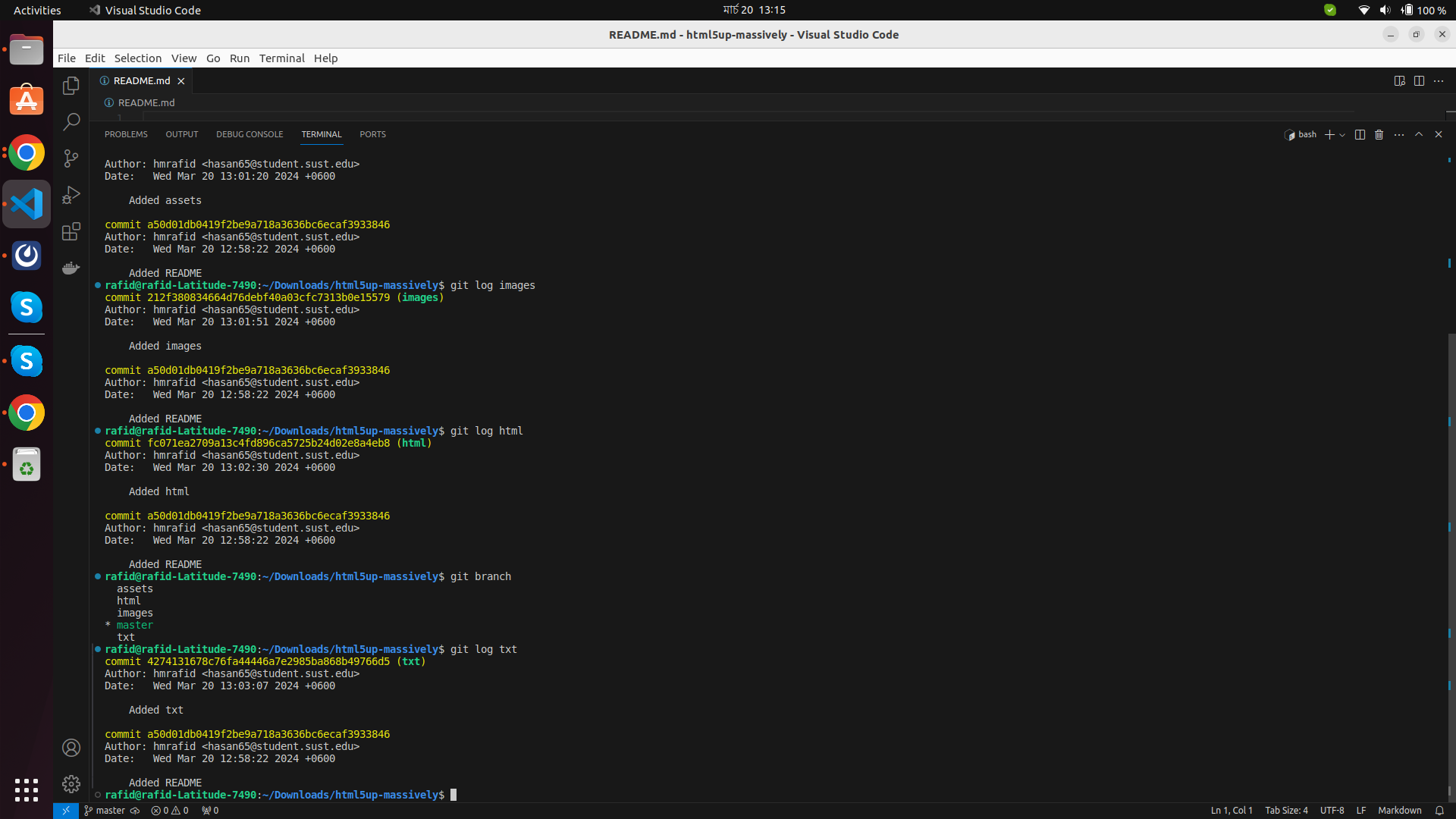Open the Run and Debug view
Image resolution: width=1456 pixels, height=819 pixels.
[x=71, y=195]
